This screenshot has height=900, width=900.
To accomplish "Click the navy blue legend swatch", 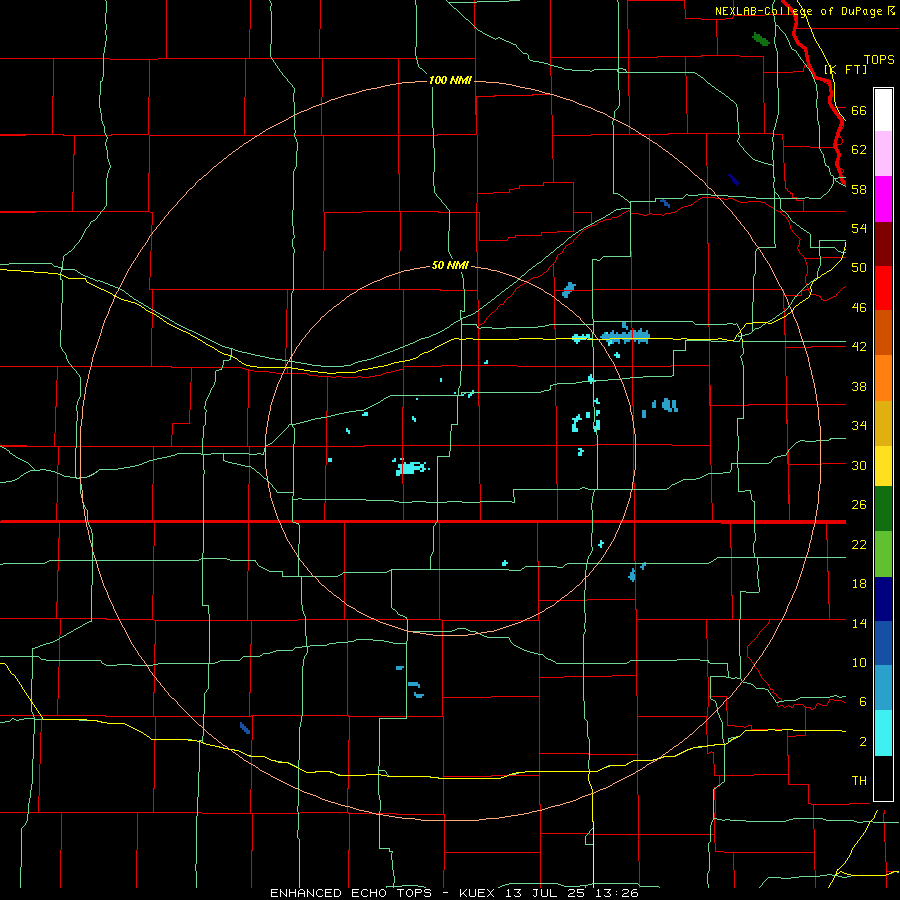I will point(883,599).
